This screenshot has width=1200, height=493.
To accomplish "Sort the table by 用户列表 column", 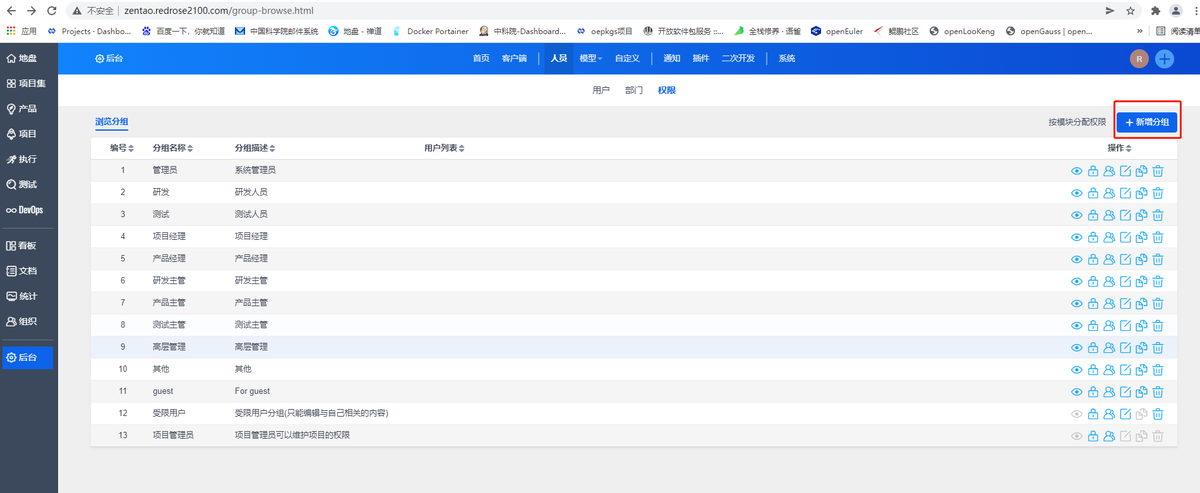I will pos(444,148).
